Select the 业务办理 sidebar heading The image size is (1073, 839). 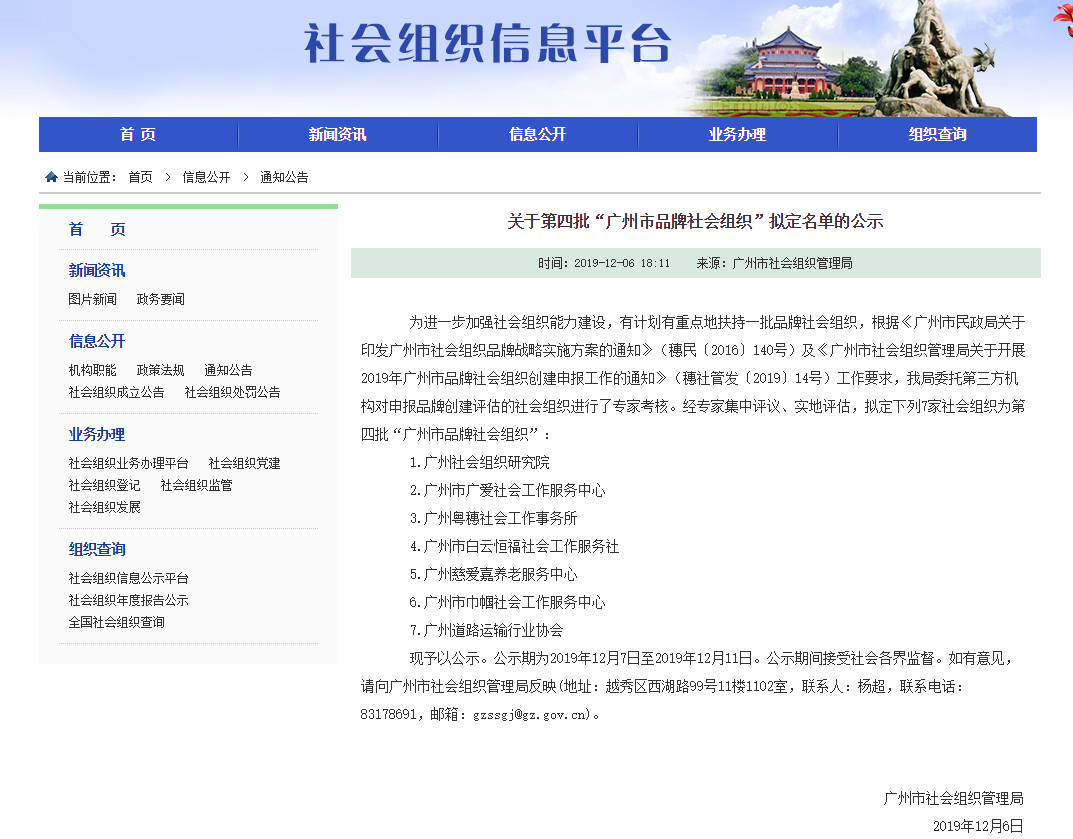point(97,435)
